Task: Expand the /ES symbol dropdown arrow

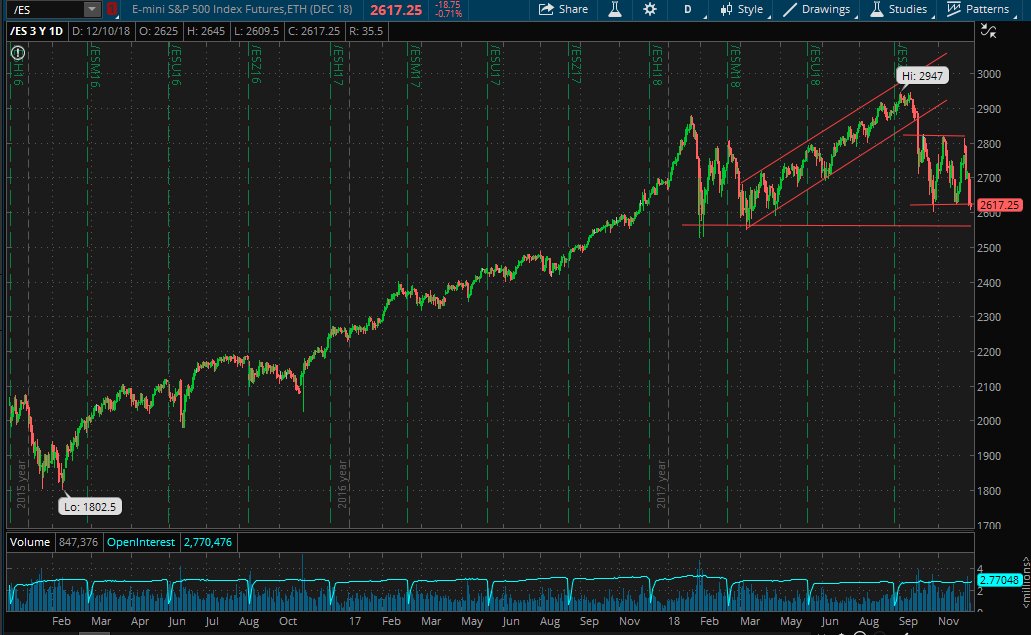Action: pyautogui.click(x=91, y=9)
